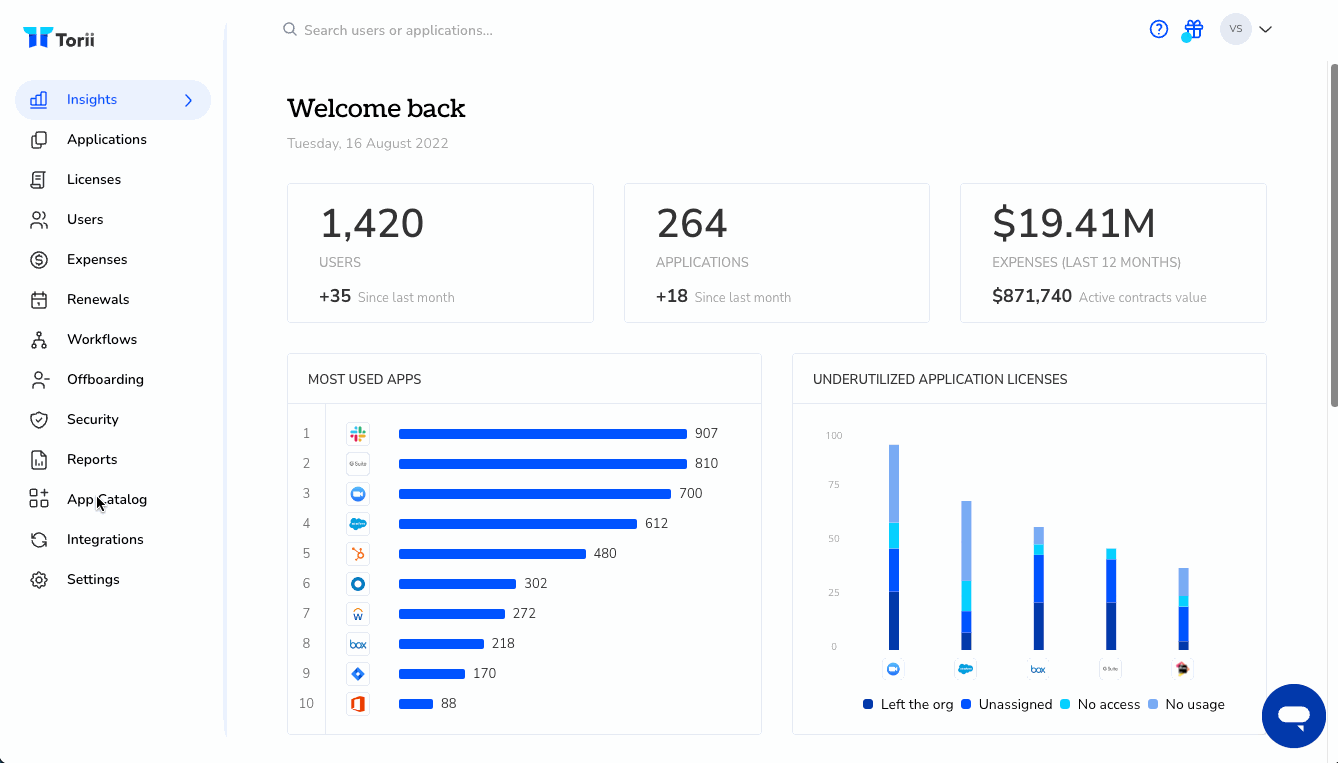Click the VS user avatar
This screenshot has width=1338, height=763.
pyautogui.click(x=1236, y=29)
